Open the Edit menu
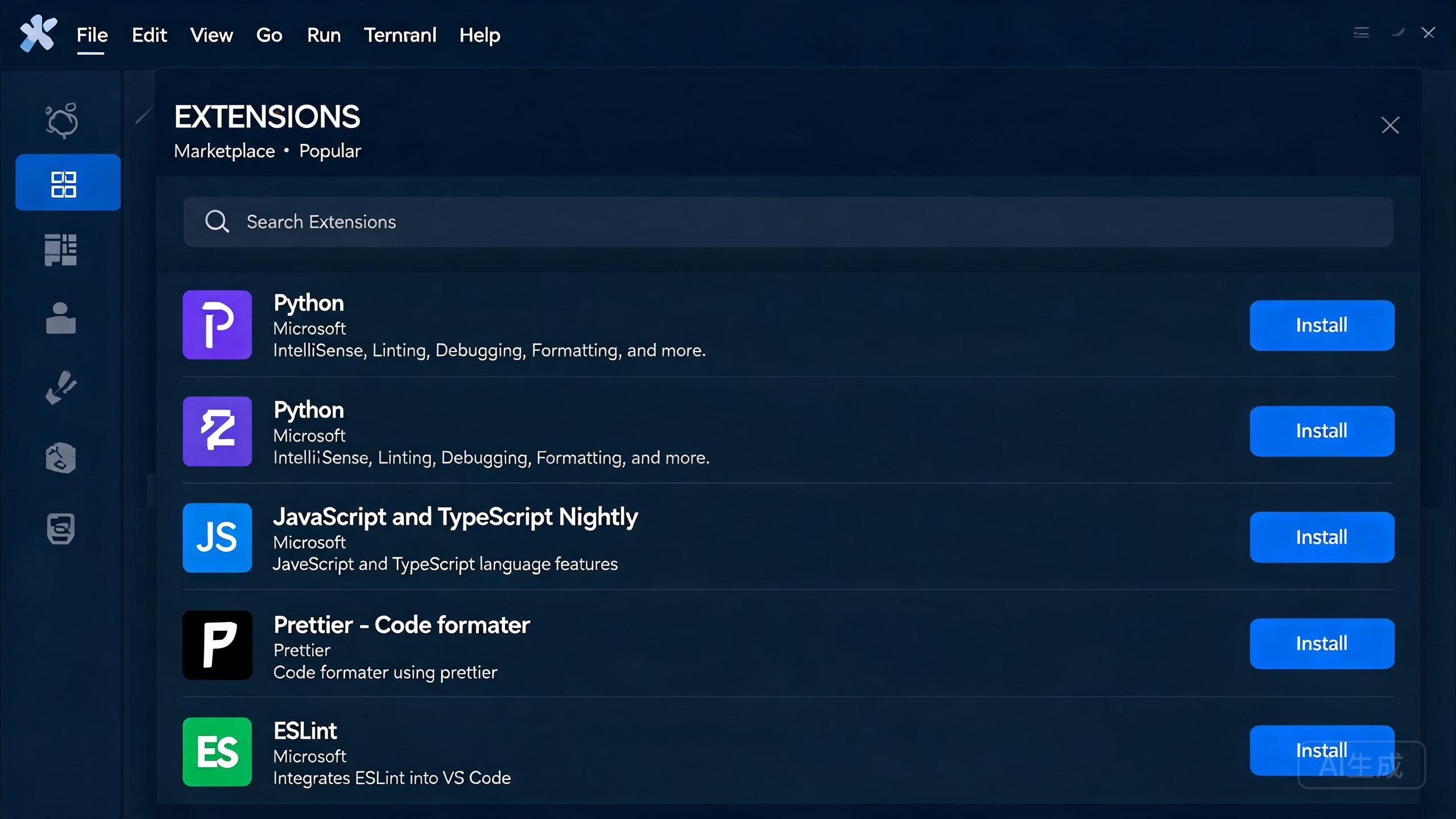 point(149,35)
